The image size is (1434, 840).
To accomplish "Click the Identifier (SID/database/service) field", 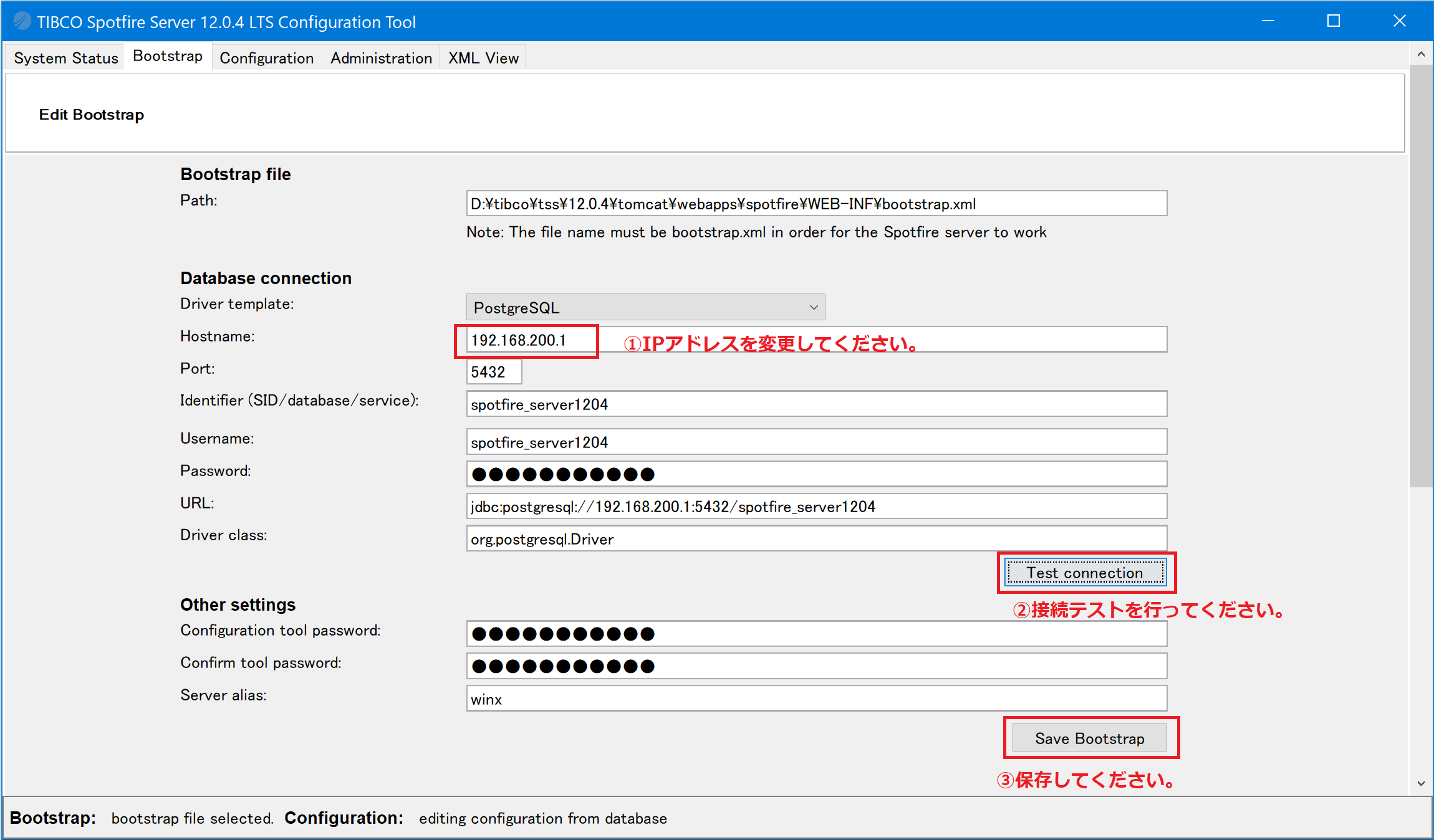I will 817,404.
